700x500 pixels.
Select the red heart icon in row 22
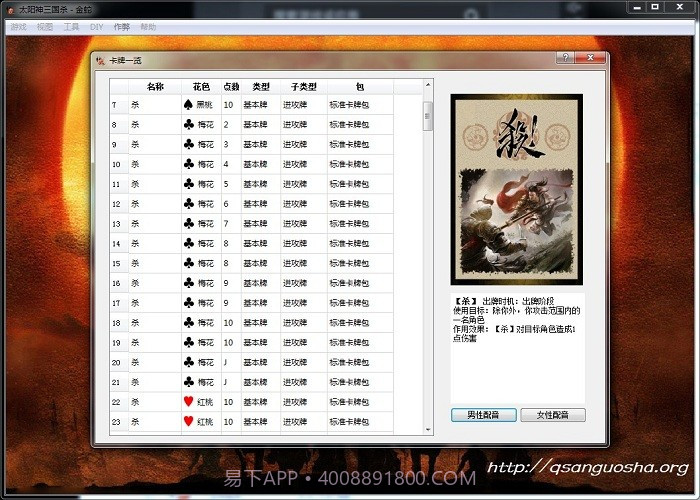coord(188,402)
